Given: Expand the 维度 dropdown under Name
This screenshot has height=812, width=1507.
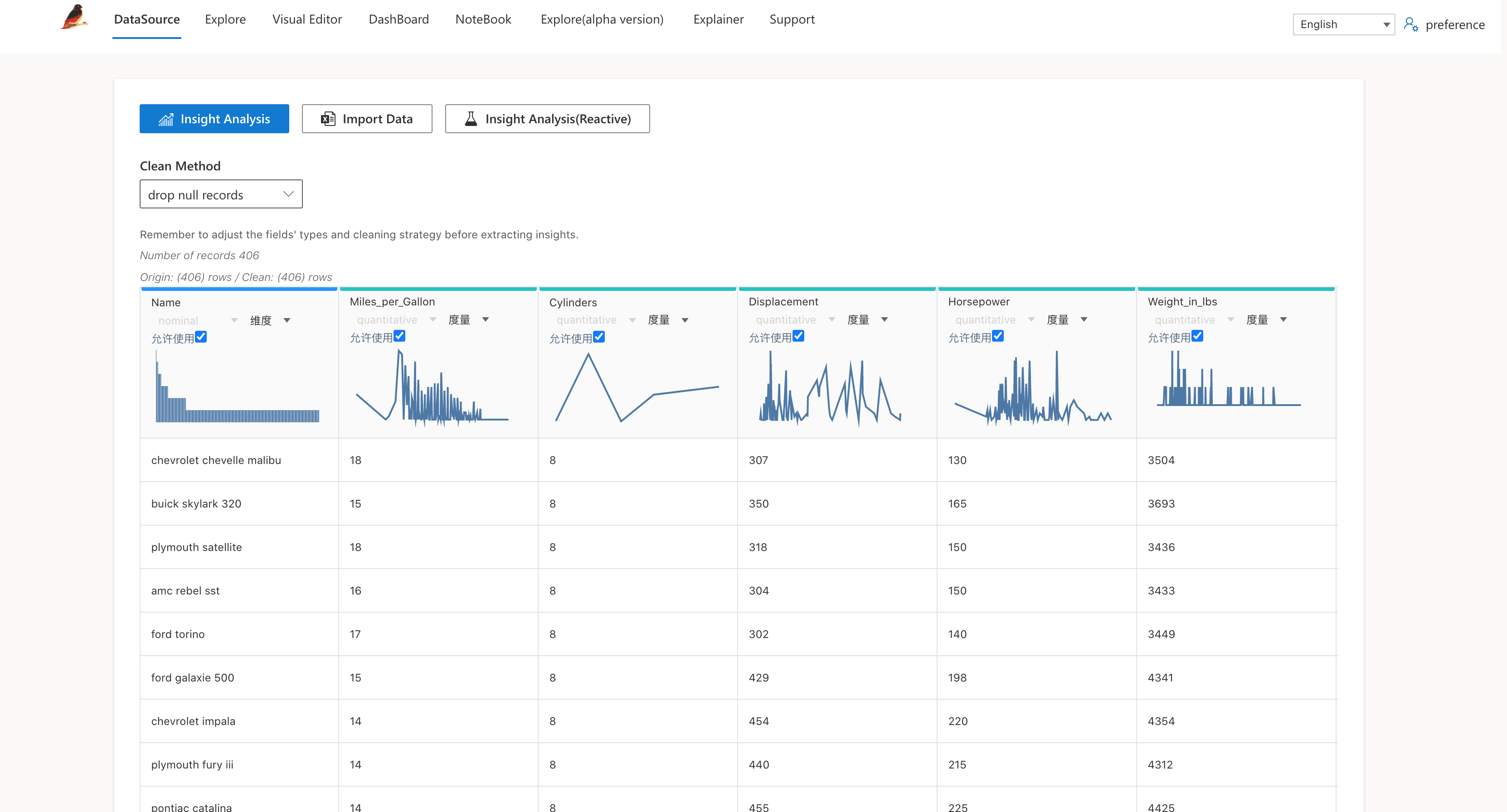Looking at the screenshot, I should point(270,320).
